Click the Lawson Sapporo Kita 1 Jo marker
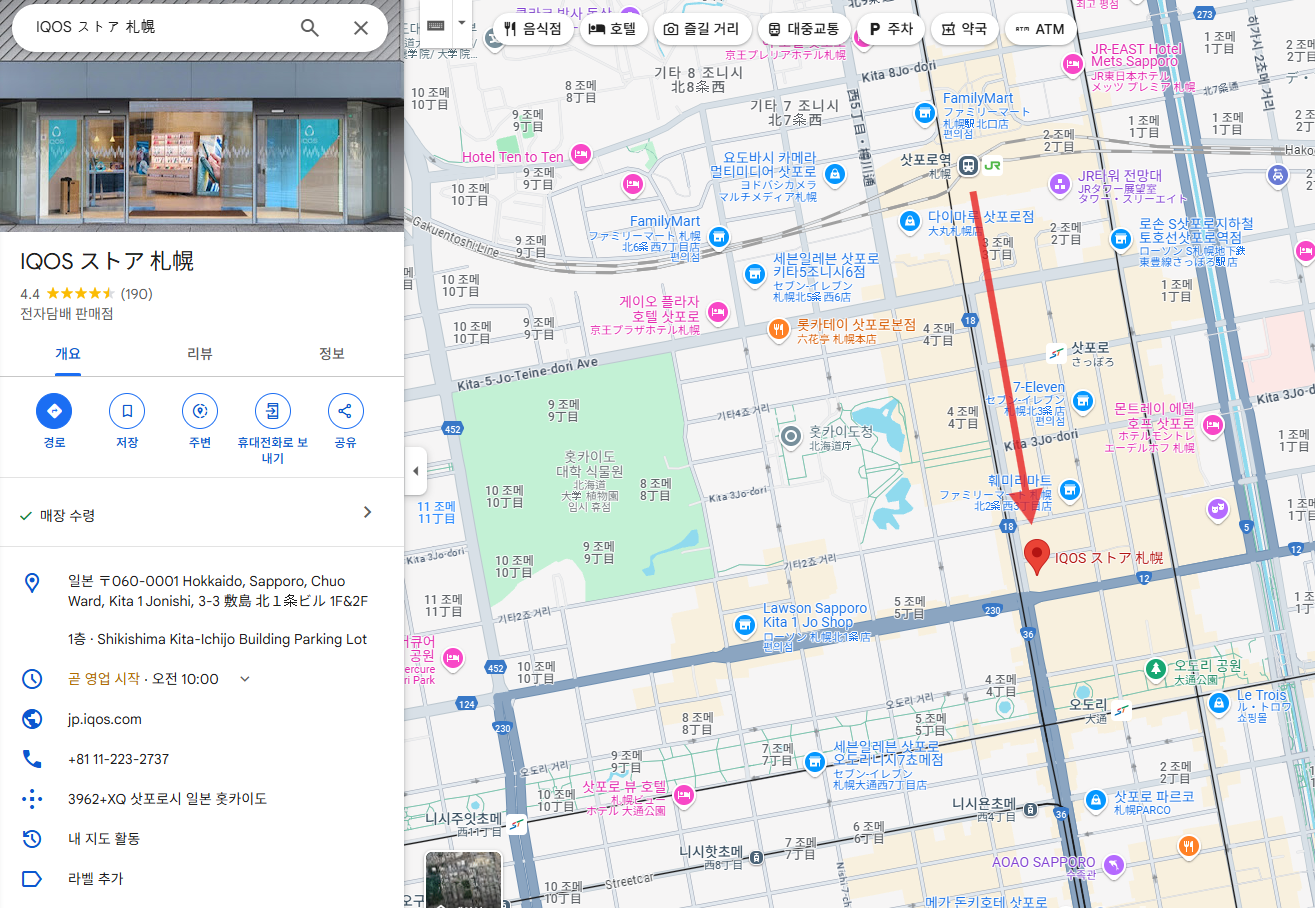This screenshot has width=1315, height=908. [x=744, y=625]
